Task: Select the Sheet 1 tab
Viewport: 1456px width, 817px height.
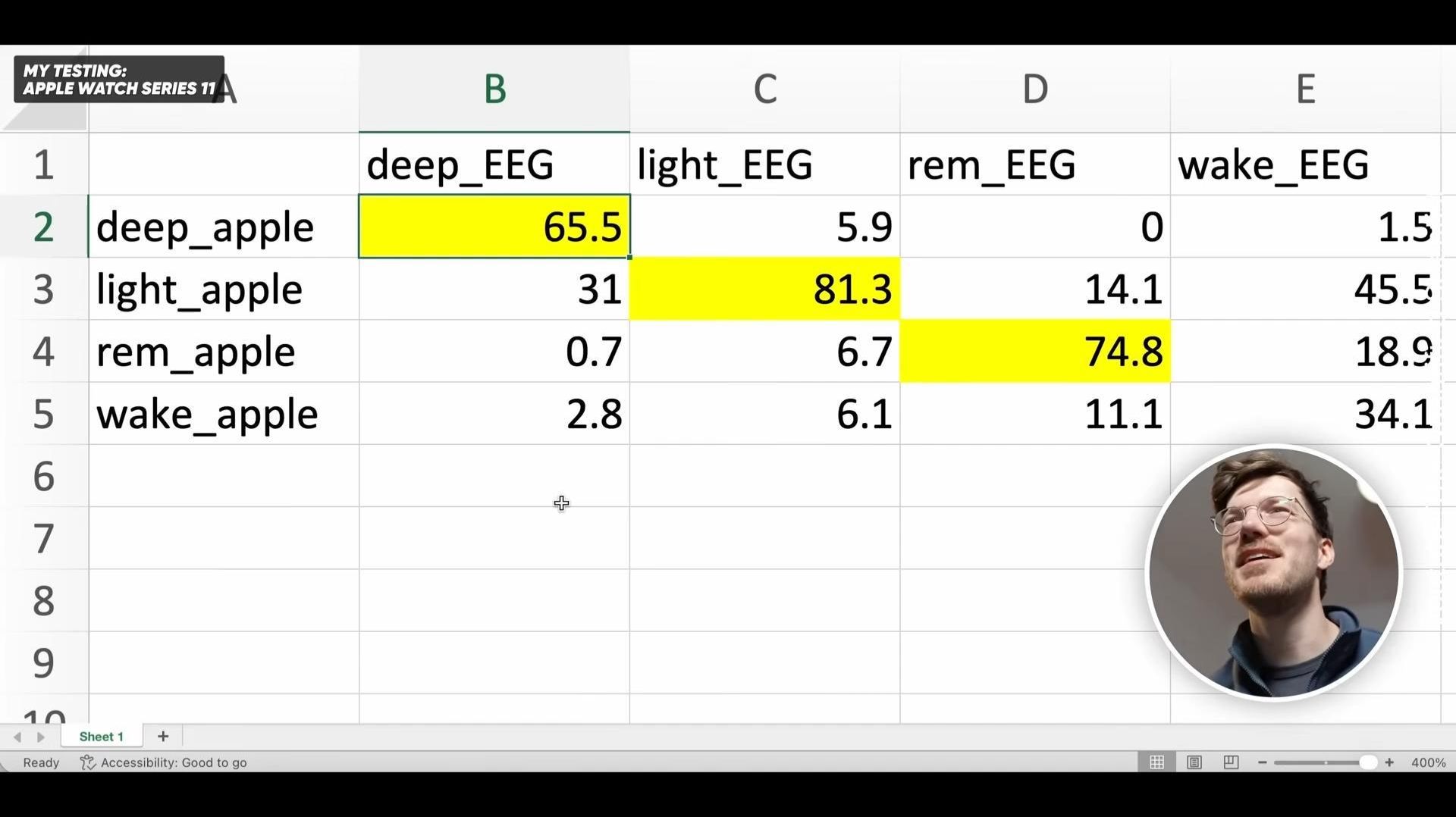Action: click(101, 737)
